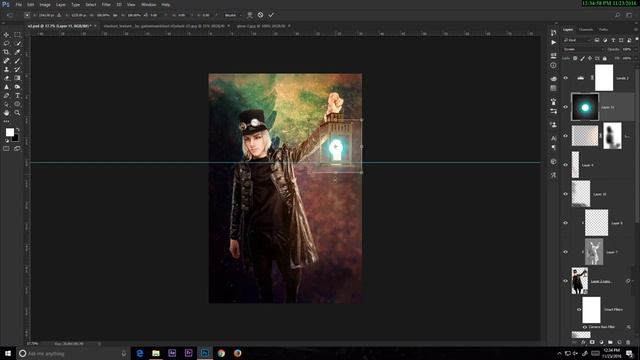Open File Explorer from taskbar

click(x=156, y=353)
